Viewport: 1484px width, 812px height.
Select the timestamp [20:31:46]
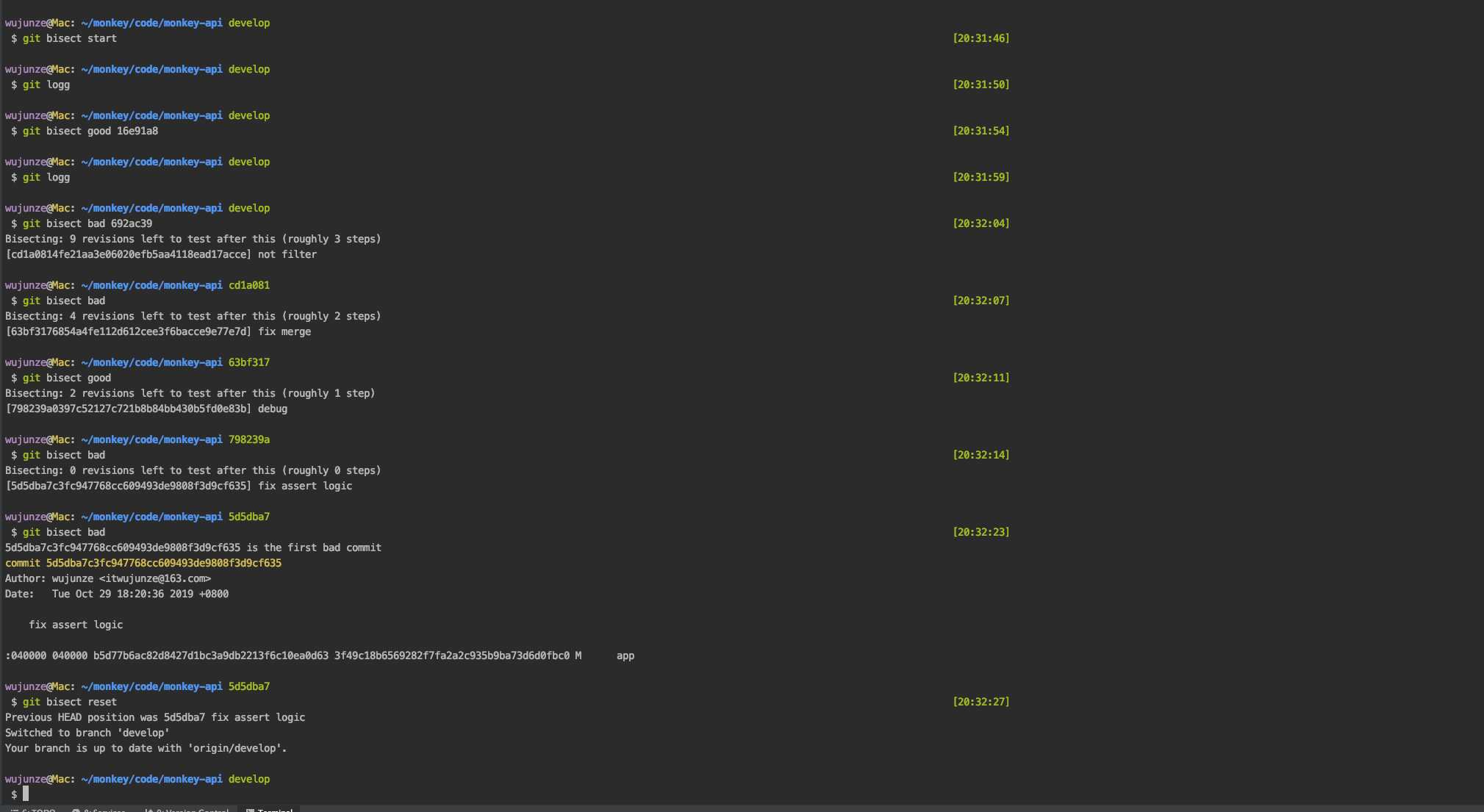pos(981,38)
